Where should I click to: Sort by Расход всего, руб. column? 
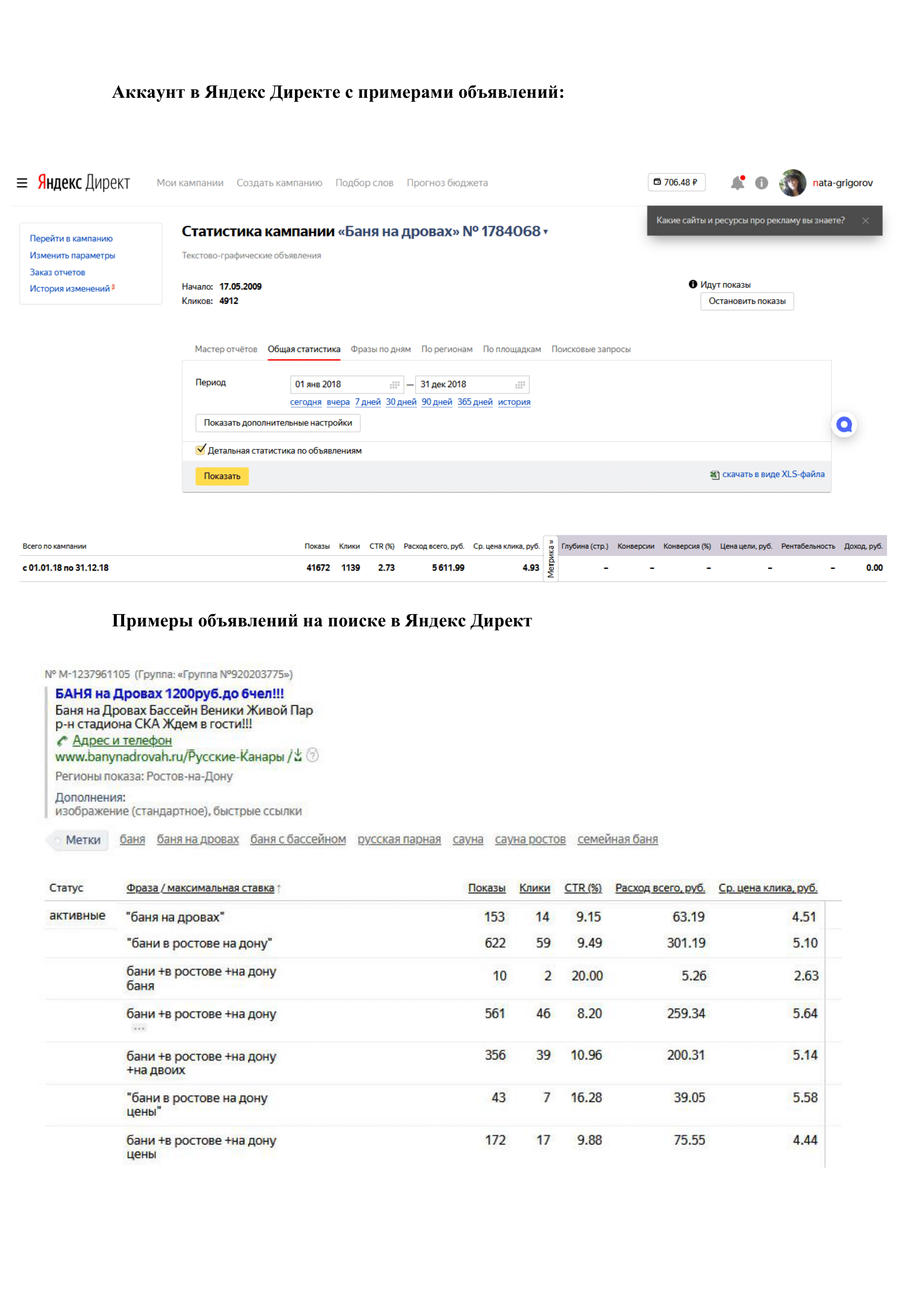[x=660, y=888]
